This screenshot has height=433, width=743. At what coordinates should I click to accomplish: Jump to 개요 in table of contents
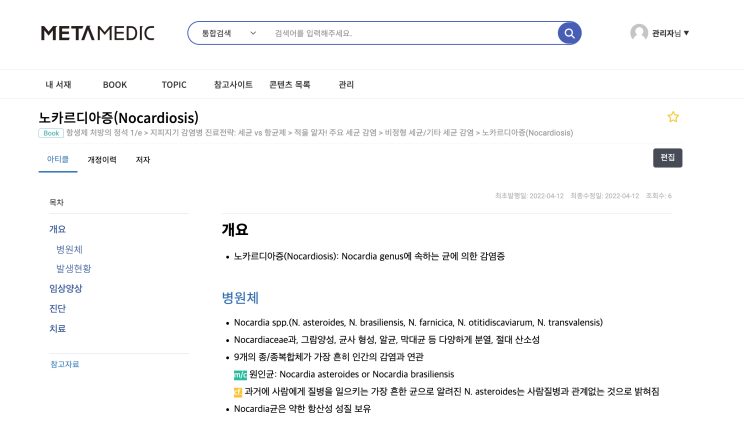pos(57,229)
